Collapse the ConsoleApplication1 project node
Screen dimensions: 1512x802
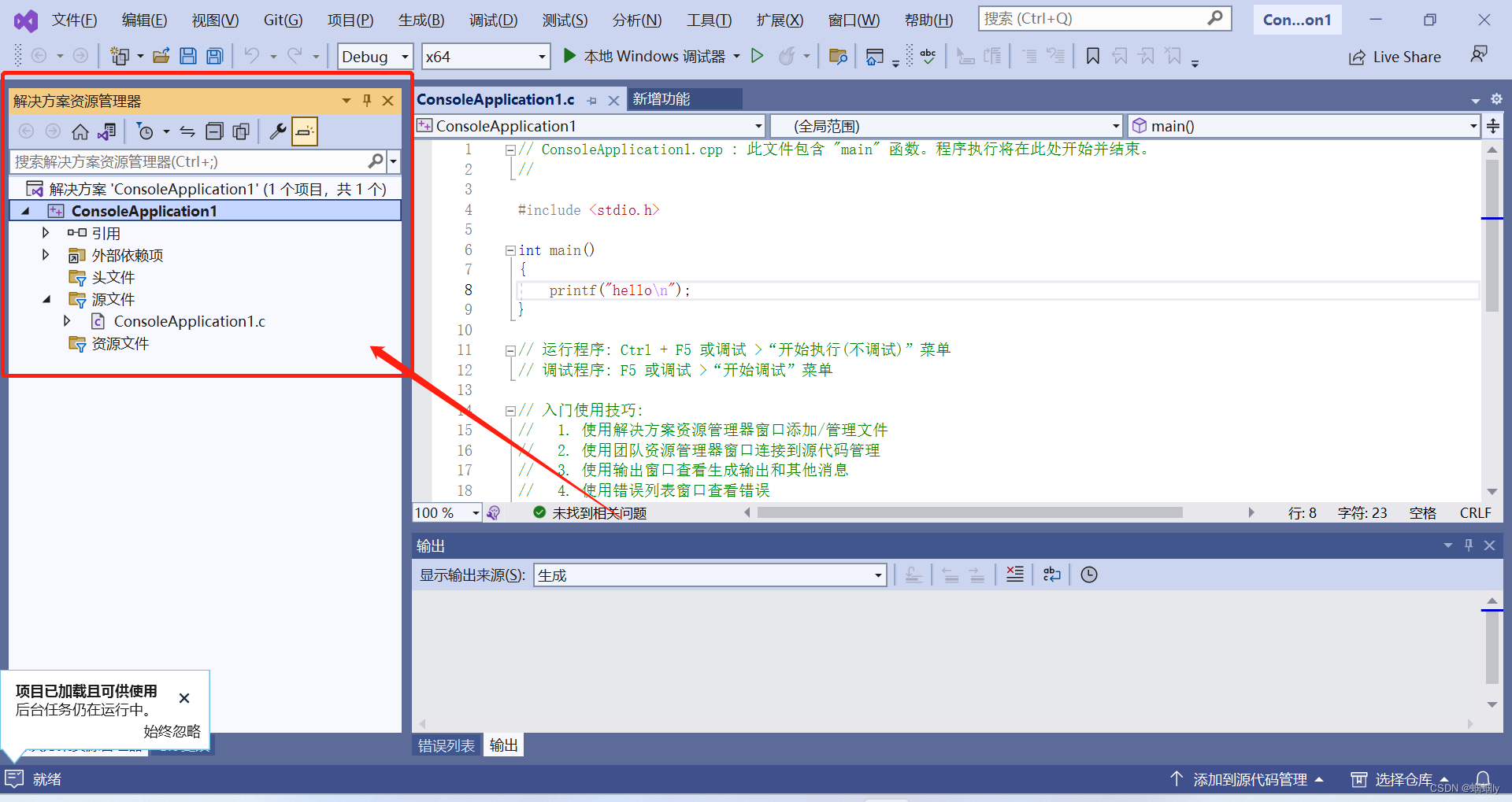click(25, 211)
